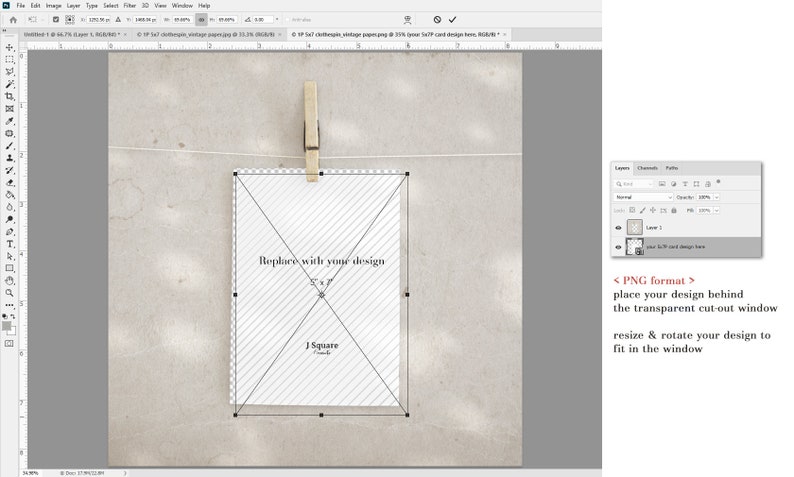Screen dimensions: 794x477
Task: Select the Move tool
Action: [10, 47]
